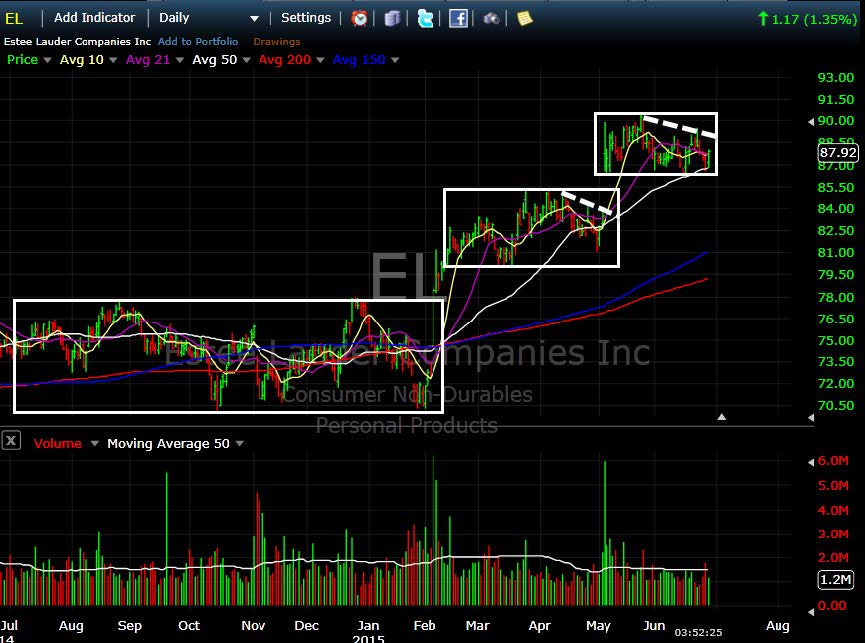The image size is (865, 643).
Task: Click the Mar label on the date axis
Action: point(477,626)
